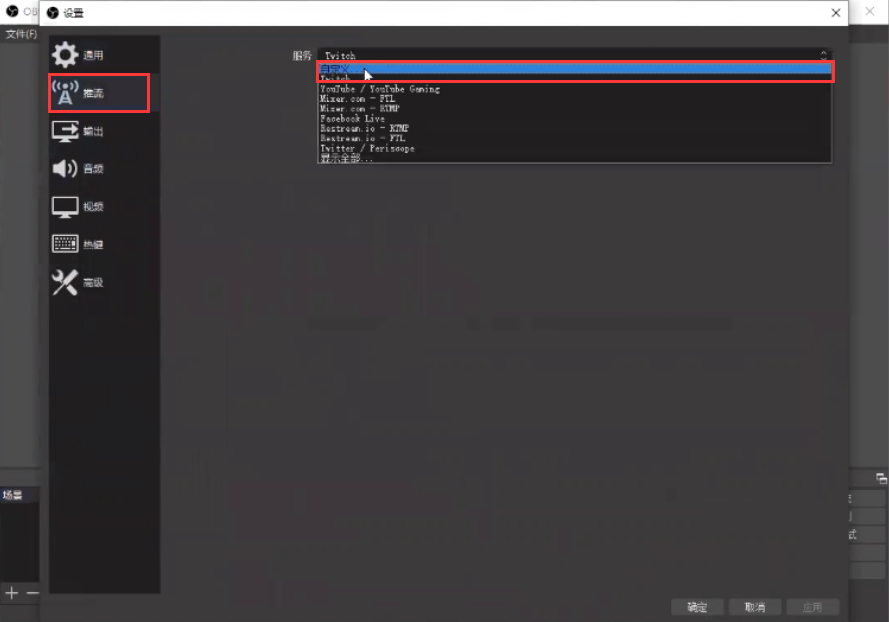Remove scene using the minus icon
The height and width of the screenshot is (622, 889).
click(x=32, y=593)
